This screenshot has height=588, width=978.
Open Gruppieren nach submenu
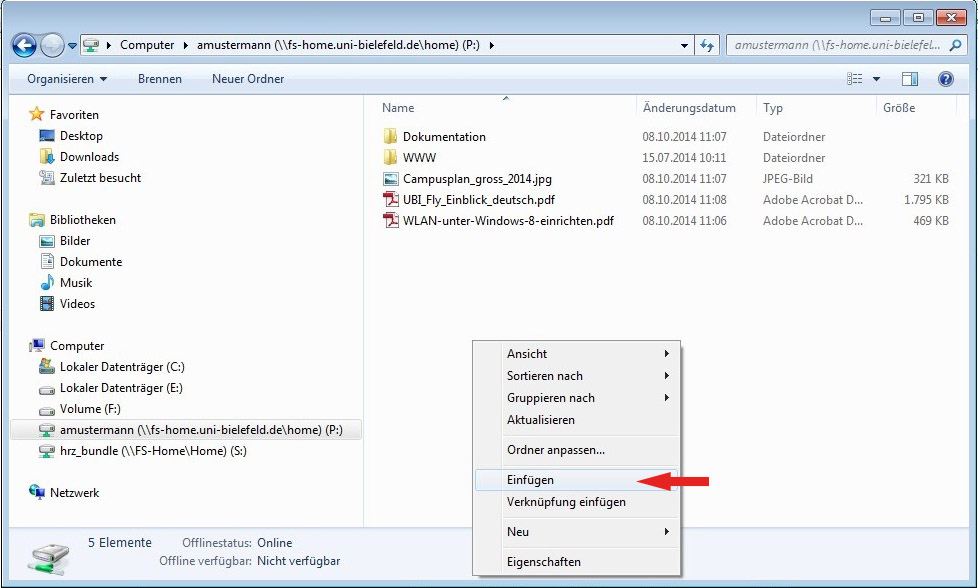[x=576, y=398]
